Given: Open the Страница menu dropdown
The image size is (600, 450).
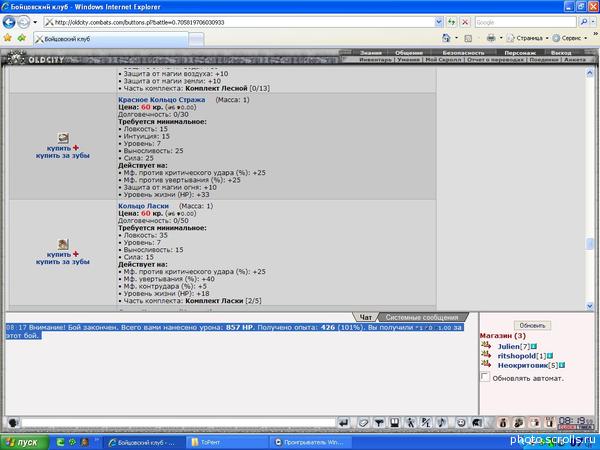Looking at the screenshot, I should (x=528, y=38).
